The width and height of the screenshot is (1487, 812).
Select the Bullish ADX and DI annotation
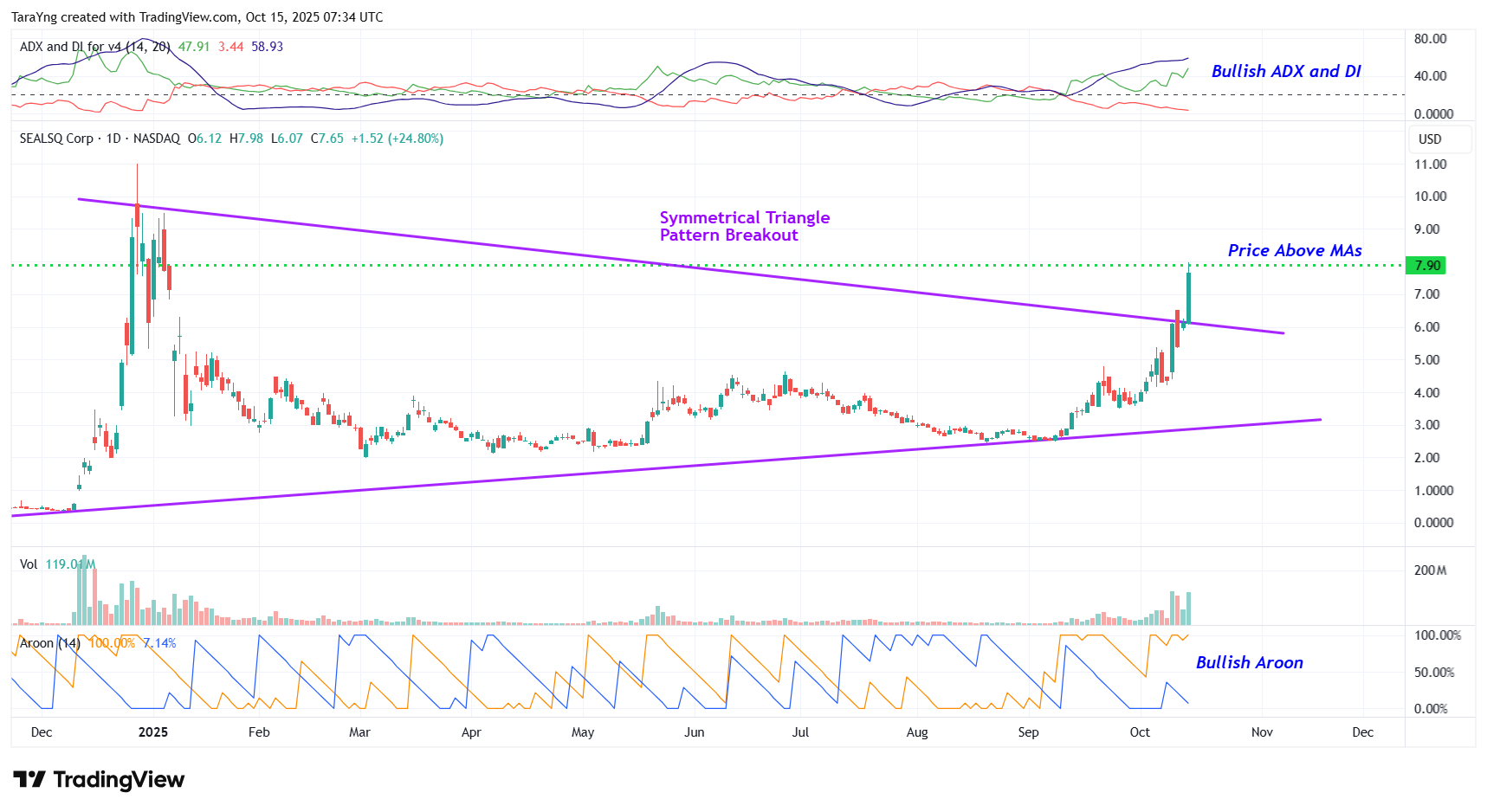coord(1285,72)
